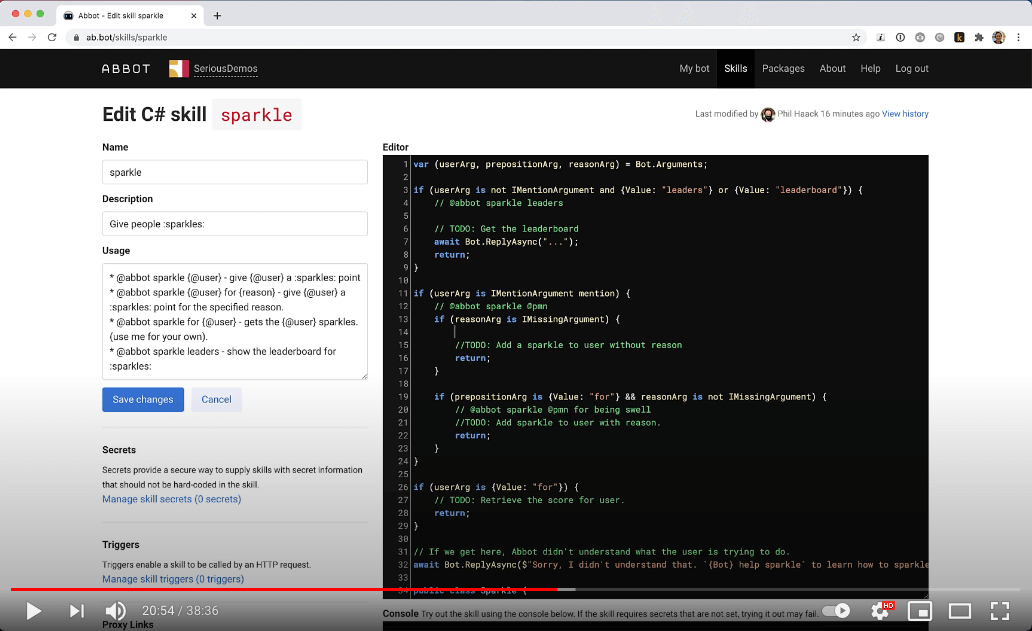Click the skill Name input field
The width and height of the screenshot is (1032, 631).
coord(235,172)
